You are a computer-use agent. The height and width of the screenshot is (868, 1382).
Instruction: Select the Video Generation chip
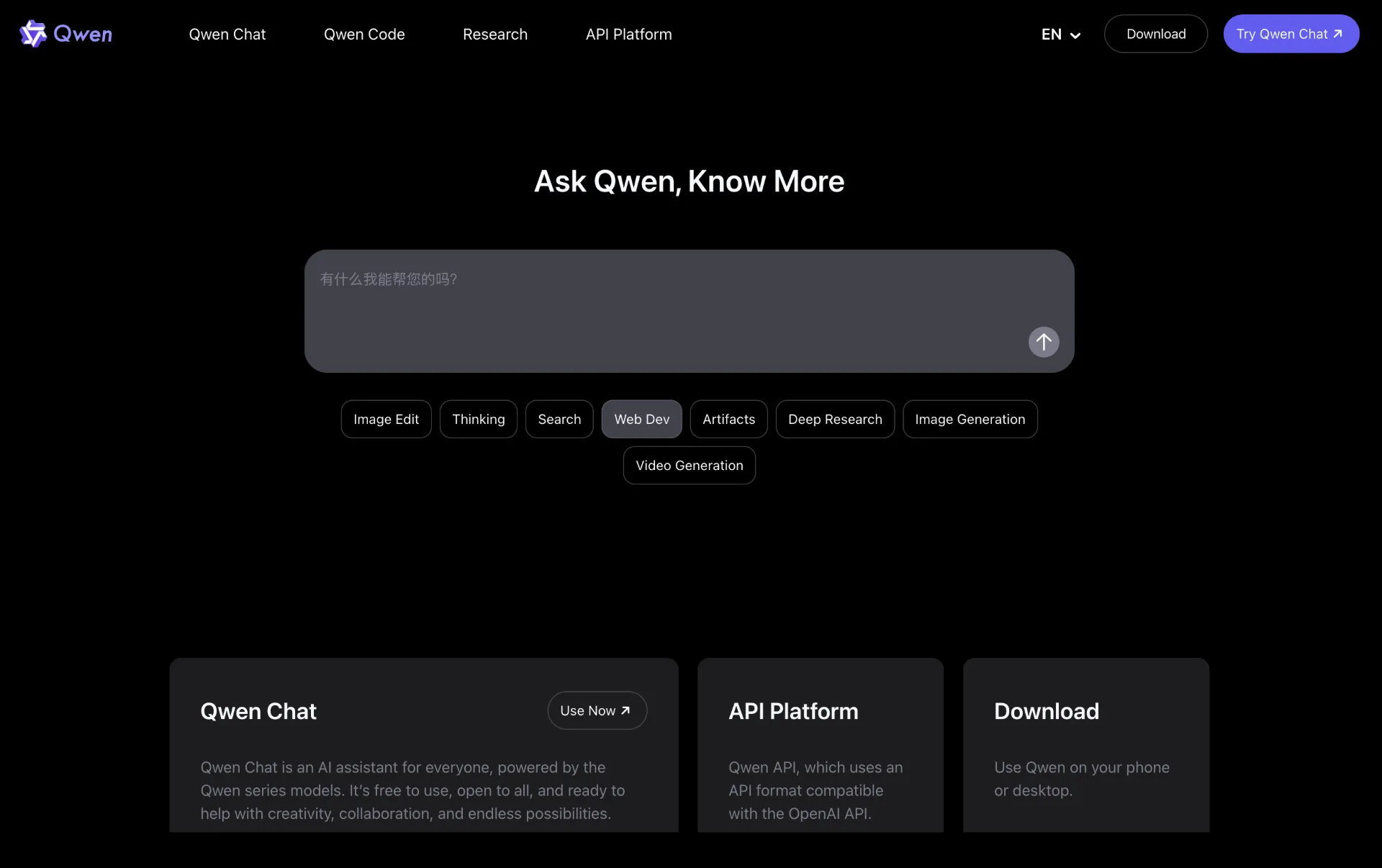(689, 465)
